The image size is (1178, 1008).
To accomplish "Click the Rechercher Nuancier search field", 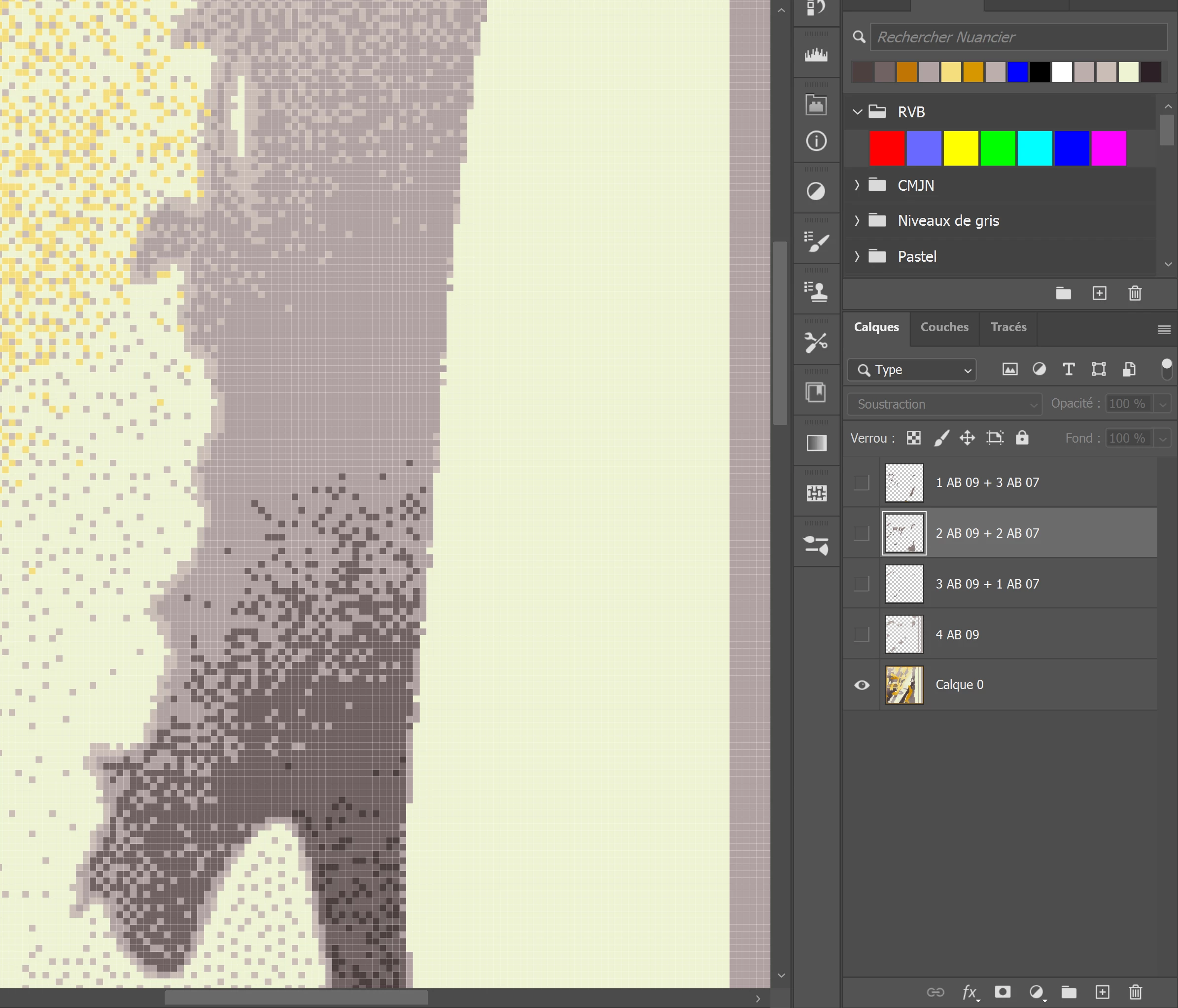I will [1018, 37].
